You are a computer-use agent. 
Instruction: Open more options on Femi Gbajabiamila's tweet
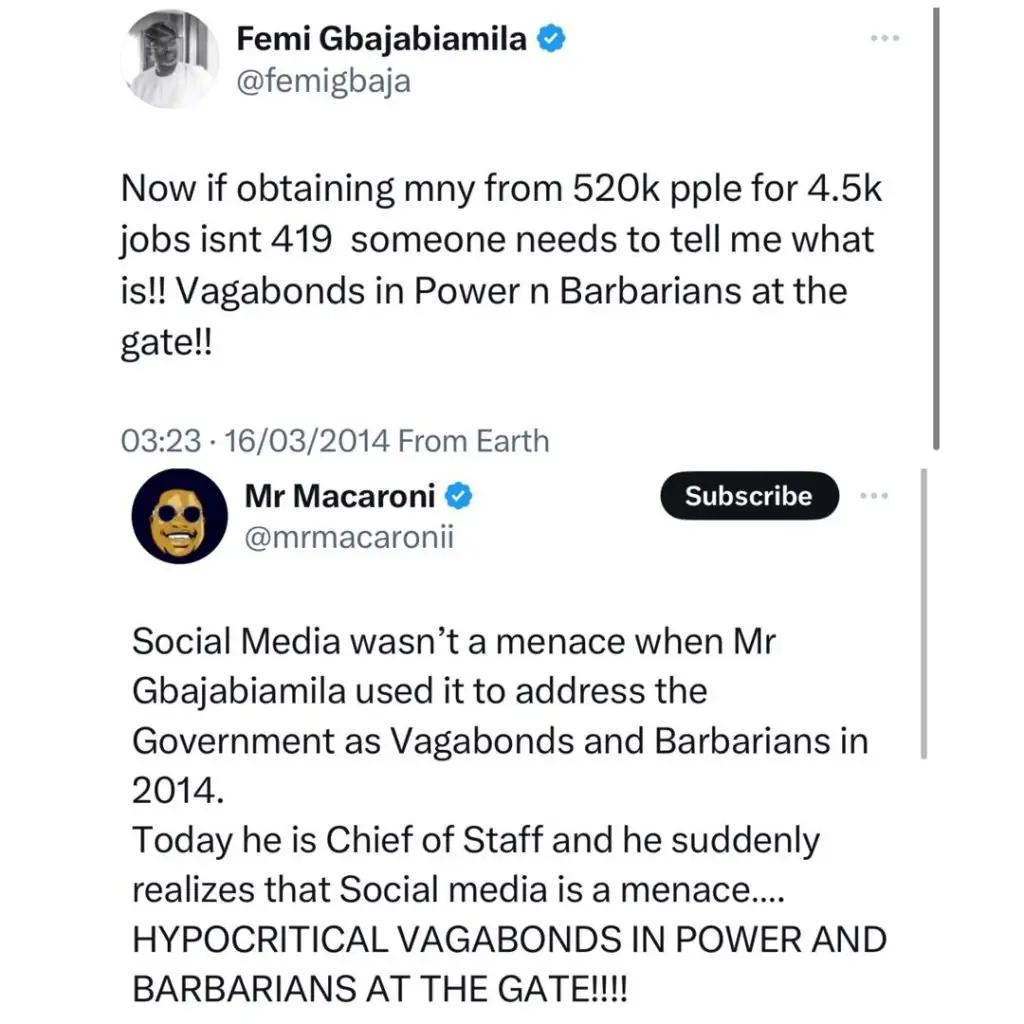point(884,39)
